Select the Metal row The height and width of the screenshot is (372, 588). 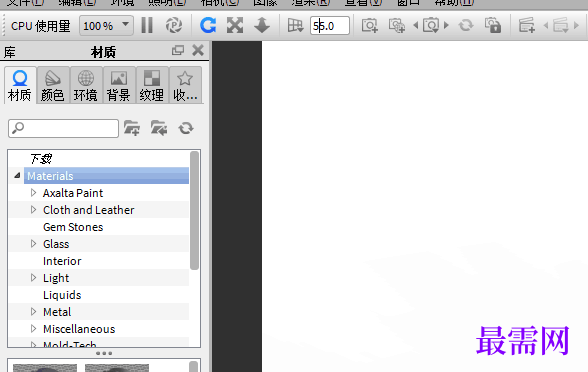(x=57, y=312)
